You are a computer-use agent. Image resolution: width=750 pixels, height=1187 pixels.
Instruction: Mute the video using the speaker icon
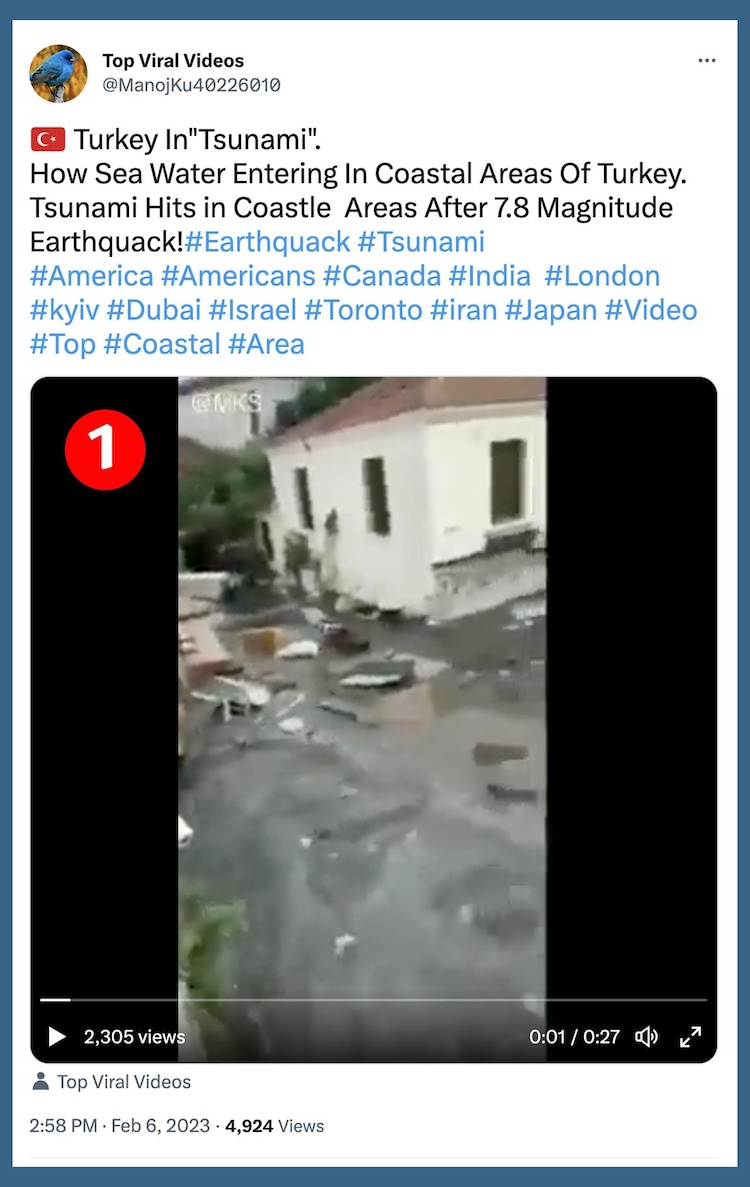(647, 1037)
